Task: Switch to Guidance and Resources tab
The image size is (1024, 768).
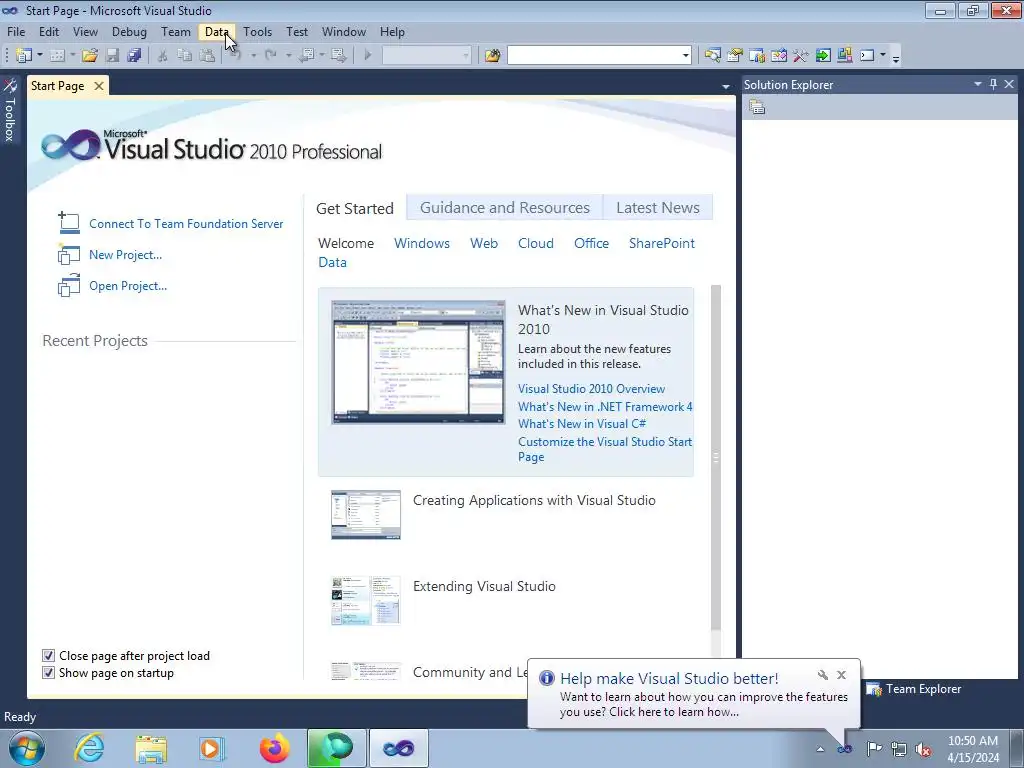Action: 505,208
